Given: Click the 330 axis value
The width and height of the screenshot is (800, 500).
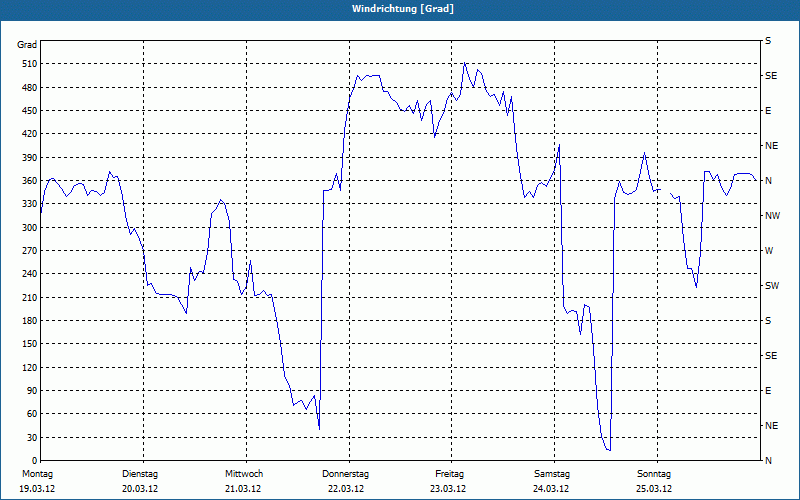Looking at the screenshot, I should [x=30, y=204].
